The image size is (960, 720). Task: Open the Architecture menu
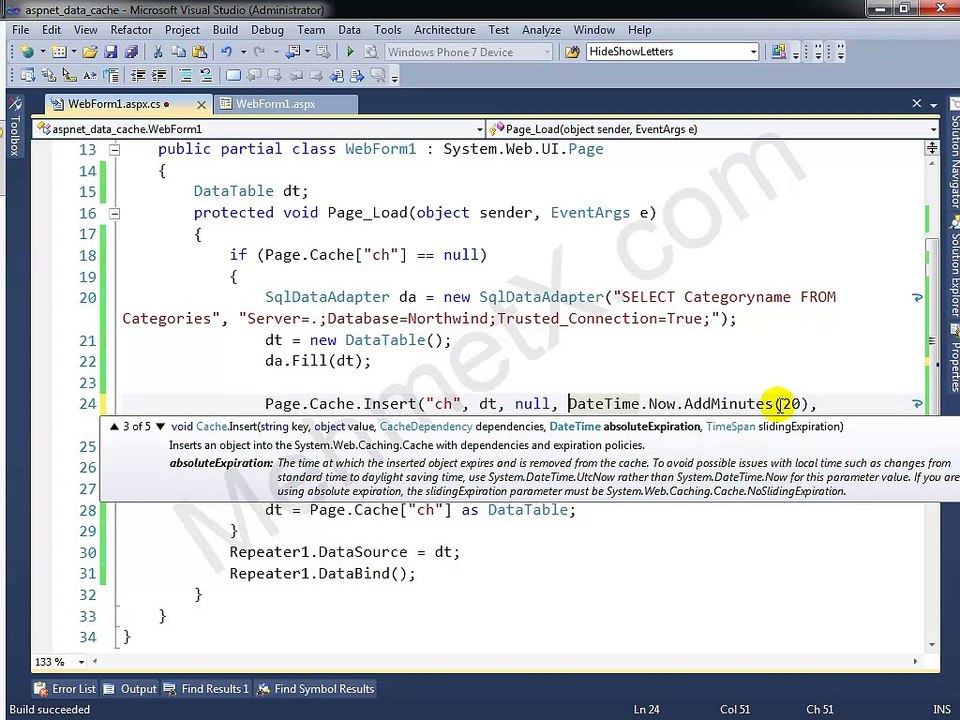[444, 29]
